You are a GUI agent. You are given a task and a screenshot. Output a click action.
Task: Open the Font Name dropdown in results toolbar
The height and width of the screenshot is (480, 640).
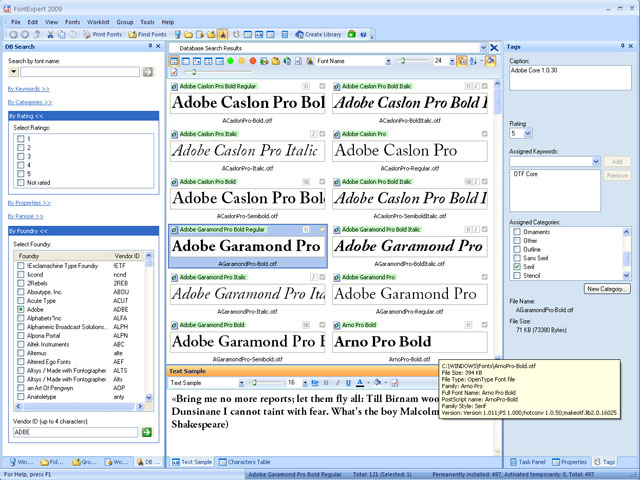[388, 61]
